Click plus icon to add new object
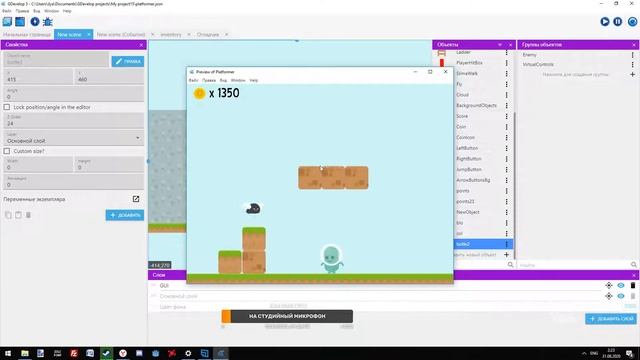The image size is (640, 360). point(507,255)
